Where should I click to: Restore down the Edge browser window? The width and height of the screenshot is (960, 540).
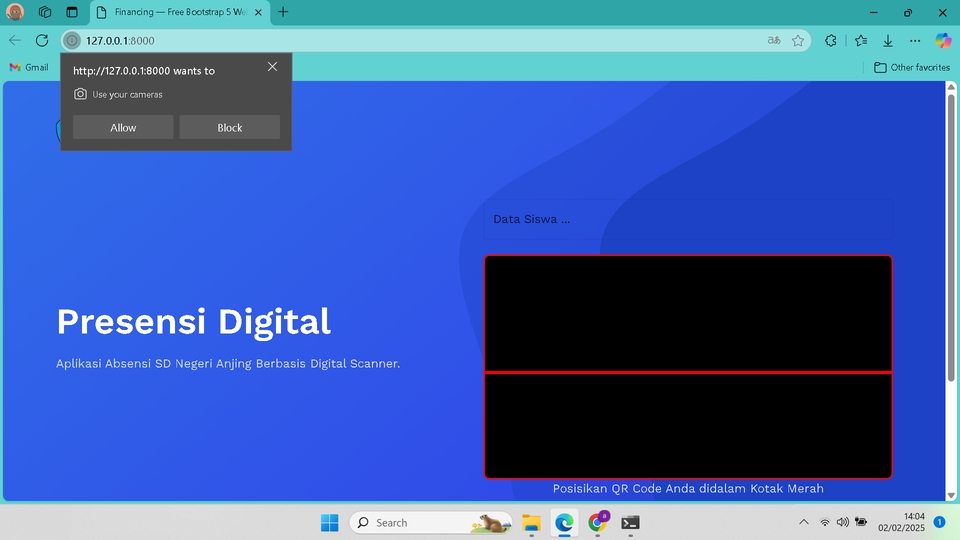coord(908,12)
